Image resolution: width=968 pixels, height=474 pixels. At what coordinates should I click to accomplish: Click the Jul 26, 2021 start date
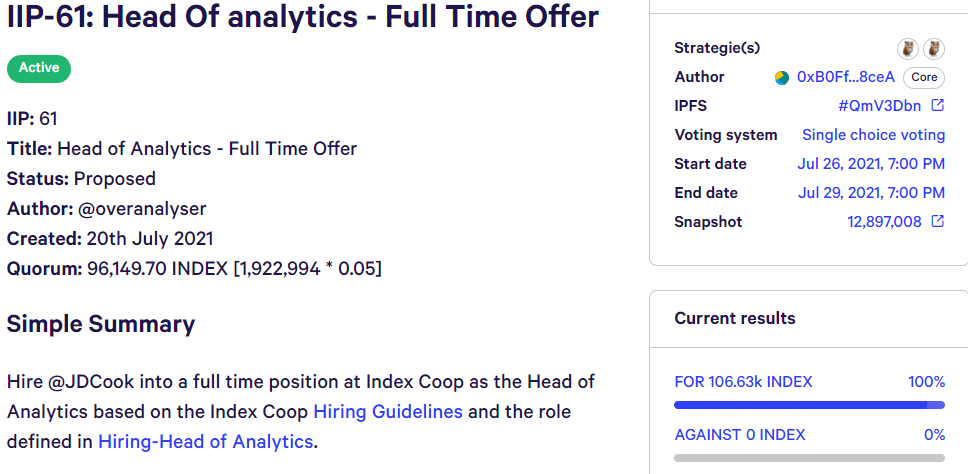coord(871,164)
